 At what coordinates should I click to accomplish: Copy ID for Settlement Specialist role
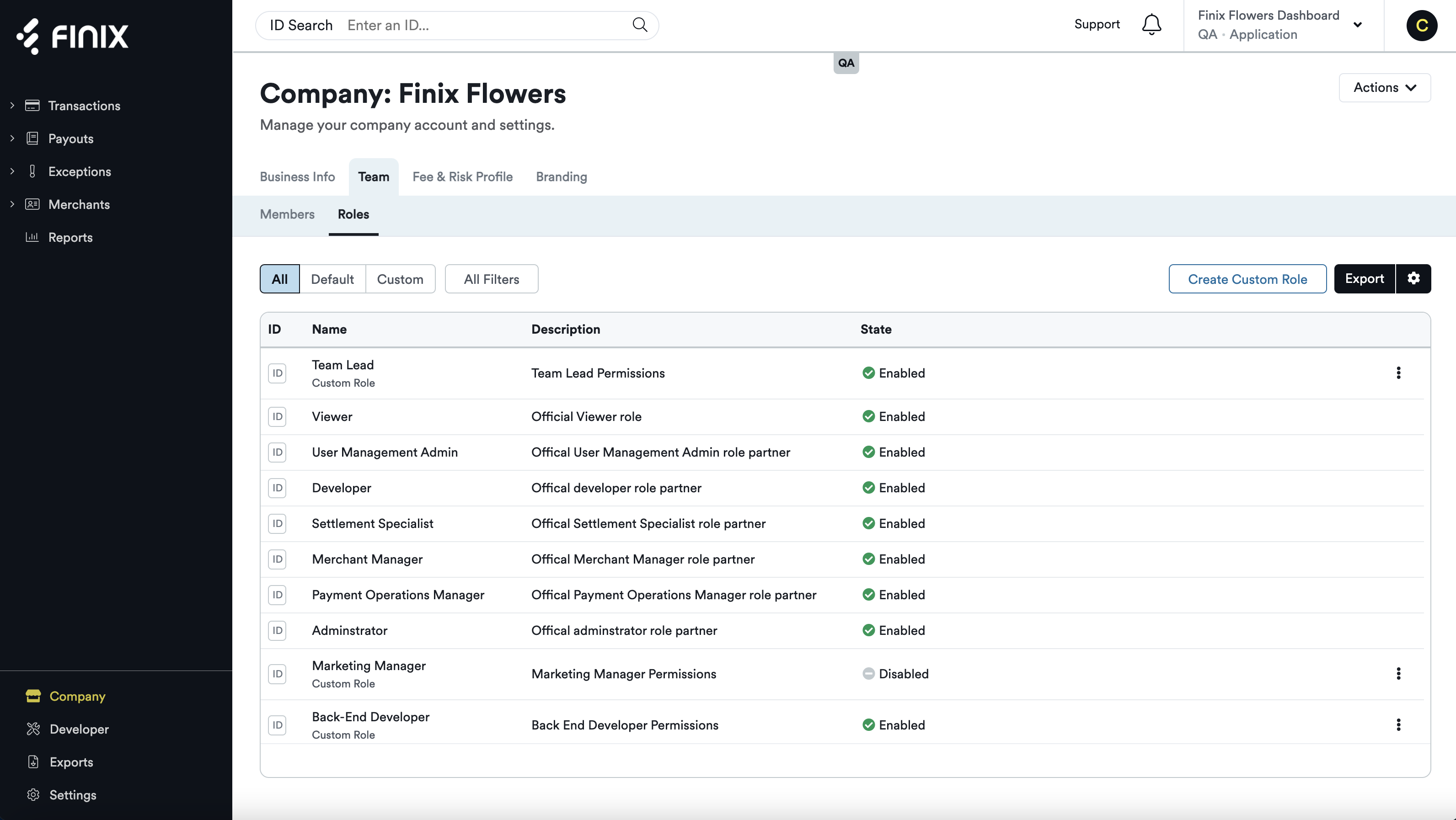tap(277, 523)
